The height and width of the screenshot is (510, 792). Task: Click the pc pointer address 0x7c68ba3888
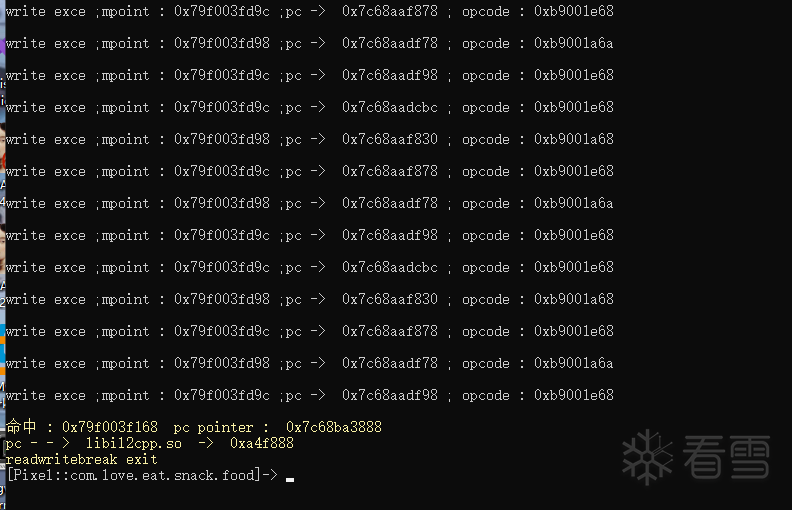(x=334, y=427)
